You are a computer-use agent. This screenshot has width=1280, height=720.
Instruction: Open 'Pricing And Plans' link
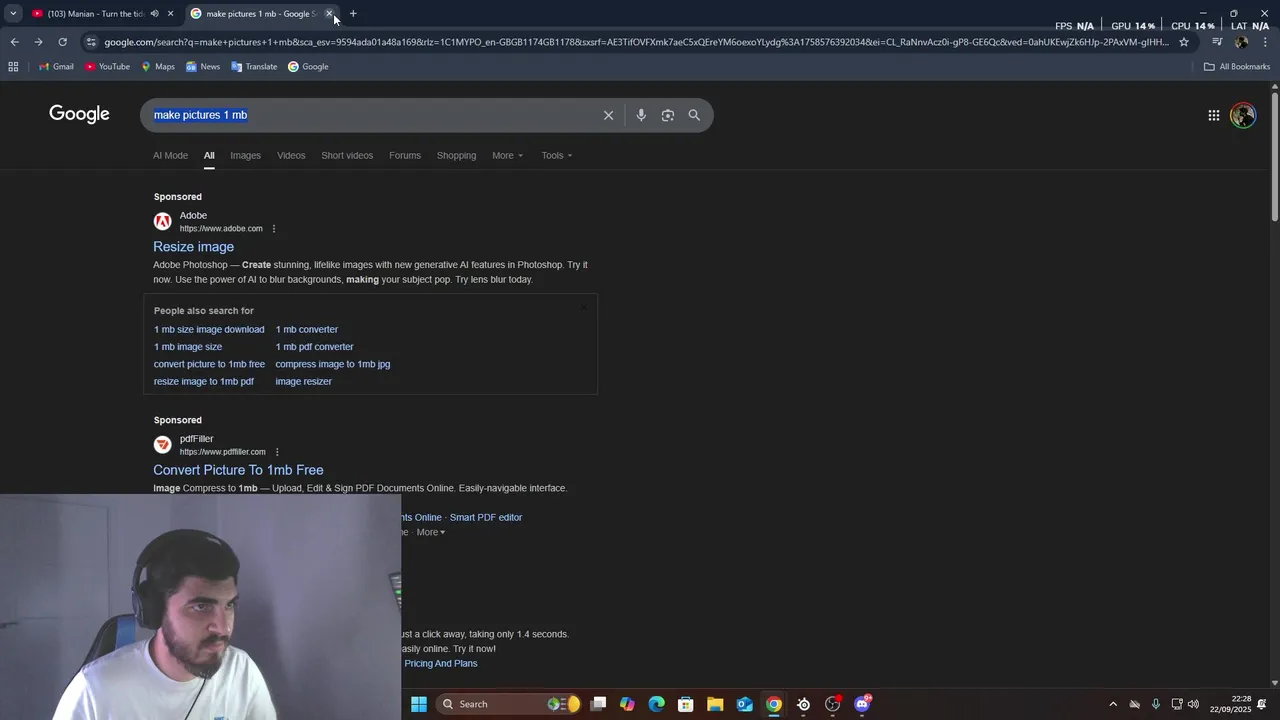tap(441, 663)
